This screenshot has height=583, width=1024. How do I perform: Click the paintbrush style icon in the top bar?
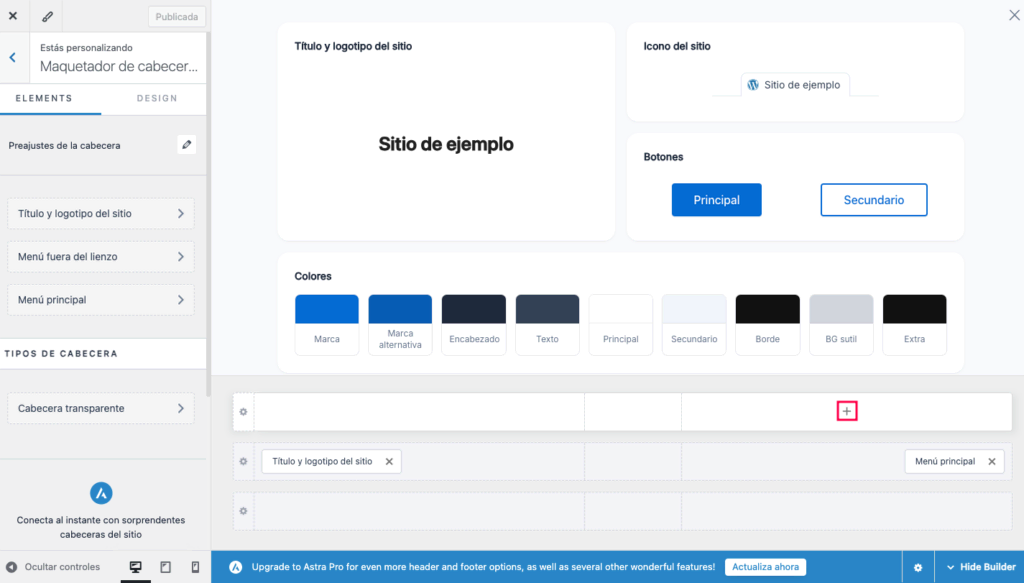pos(47,16)
